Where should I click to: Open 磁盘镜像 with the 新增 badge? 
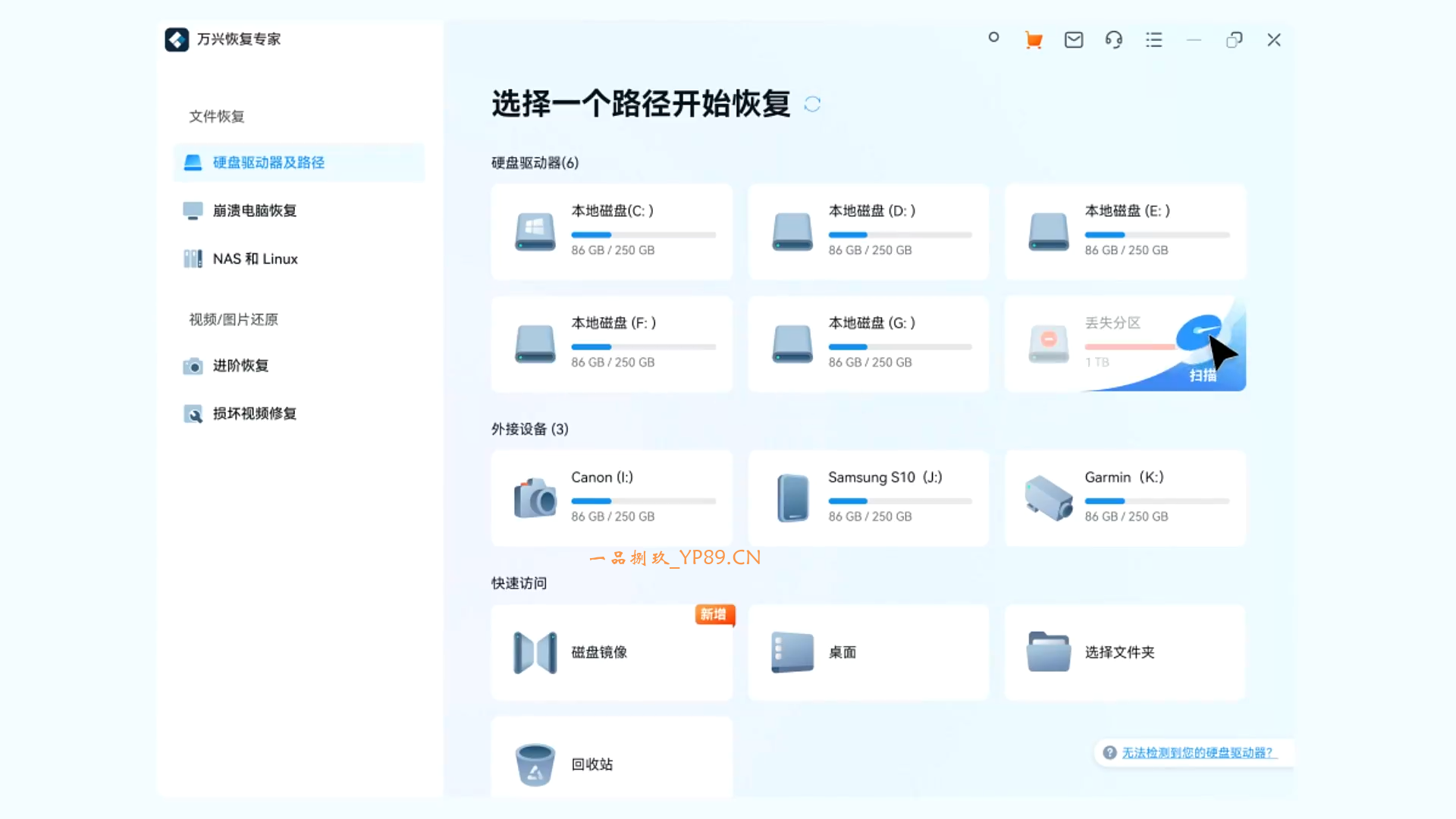611,652
